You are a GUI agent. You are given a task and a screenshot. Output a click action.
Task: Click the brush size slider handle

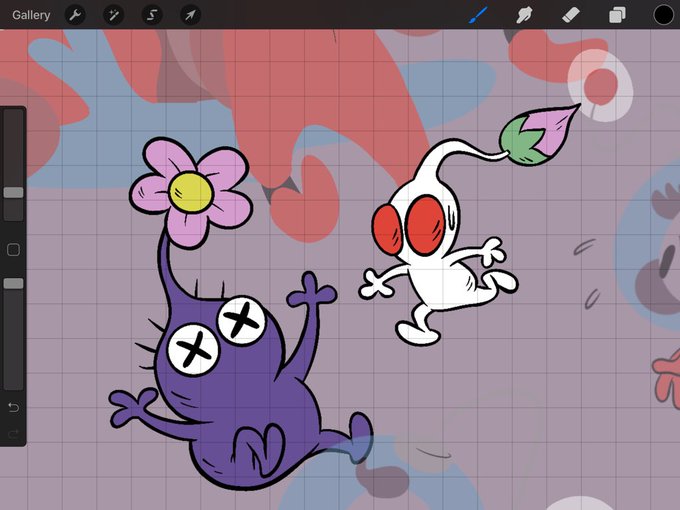[13, 193]
